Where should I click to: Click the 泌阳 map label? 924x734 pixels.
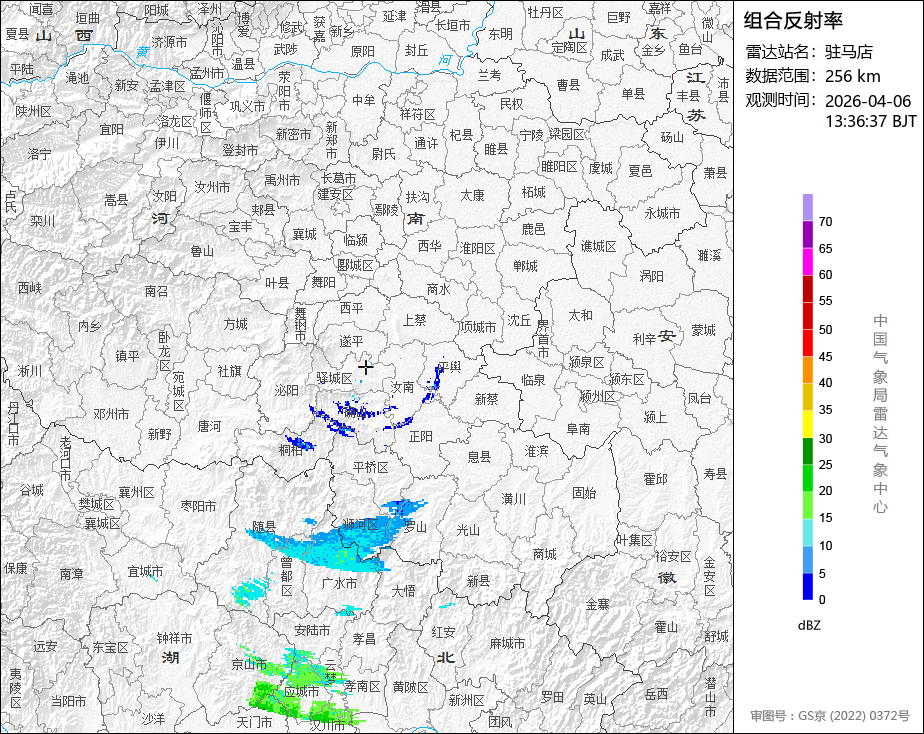coord(286,390)
